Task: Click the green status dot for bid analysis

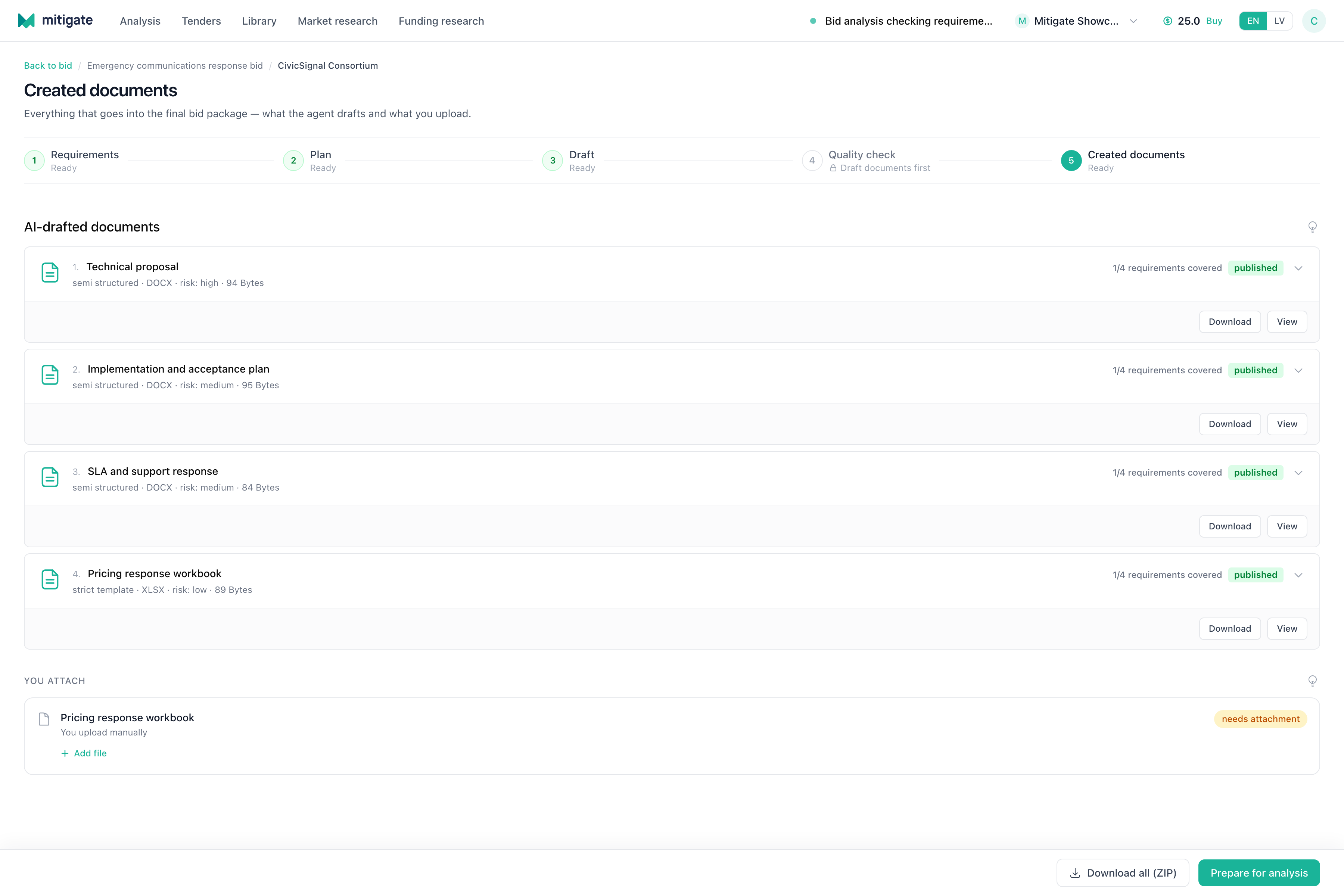Action: pos(813,21)
